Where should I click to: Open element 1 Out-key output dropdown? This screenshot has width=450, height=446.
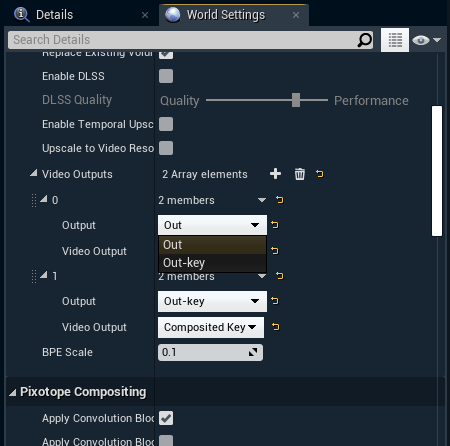click(212, 301)
